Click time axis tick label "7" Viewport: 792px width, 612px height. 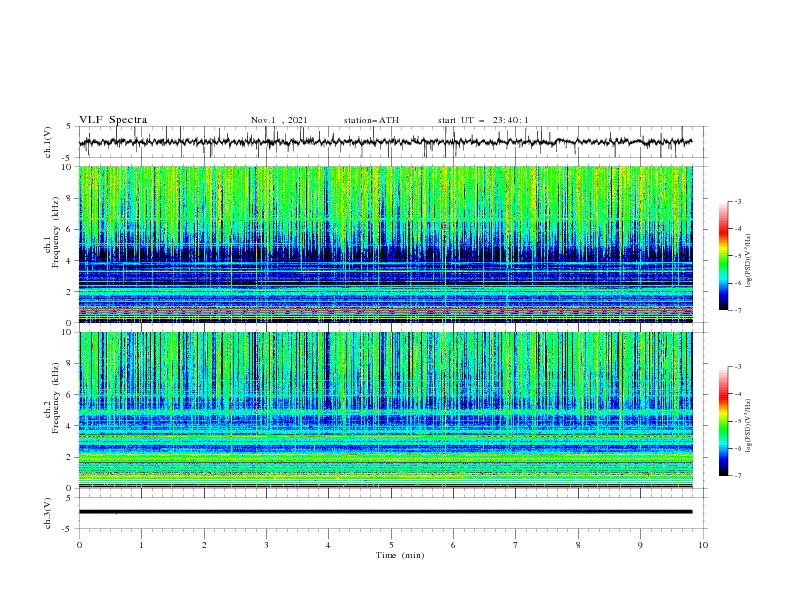(516, 545)
